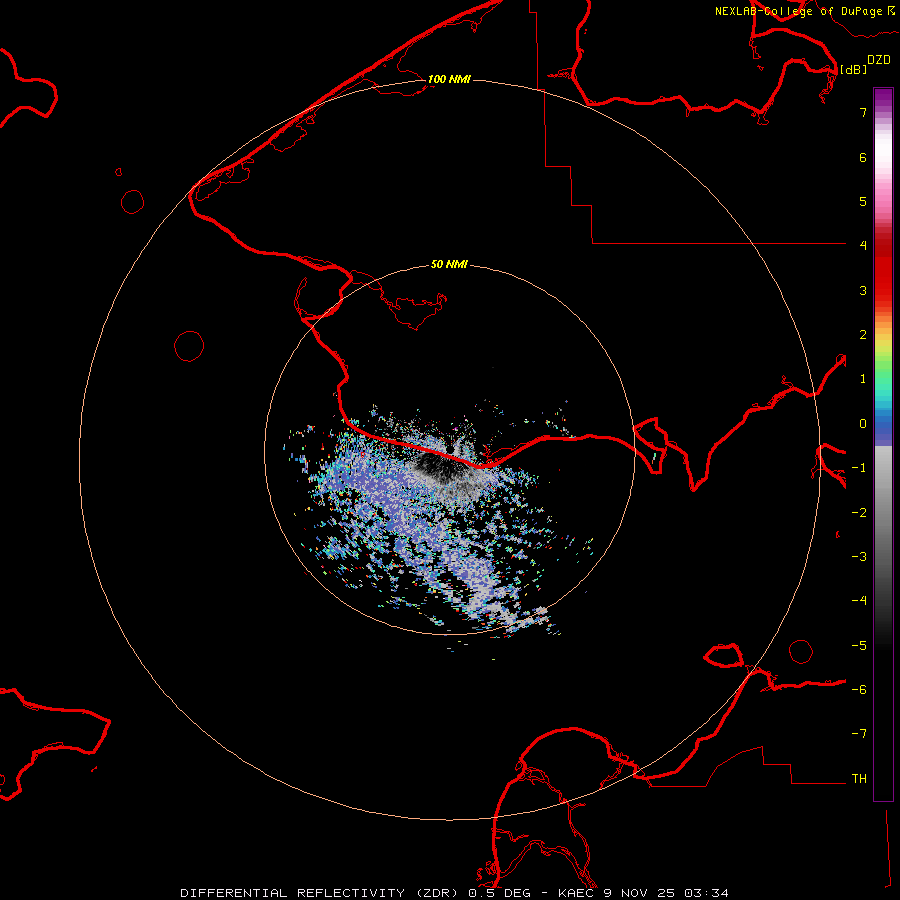This screenshot has height=900, width=900.
Task: Click the -2 dB colorbar value
Action: tap(859, 513)
